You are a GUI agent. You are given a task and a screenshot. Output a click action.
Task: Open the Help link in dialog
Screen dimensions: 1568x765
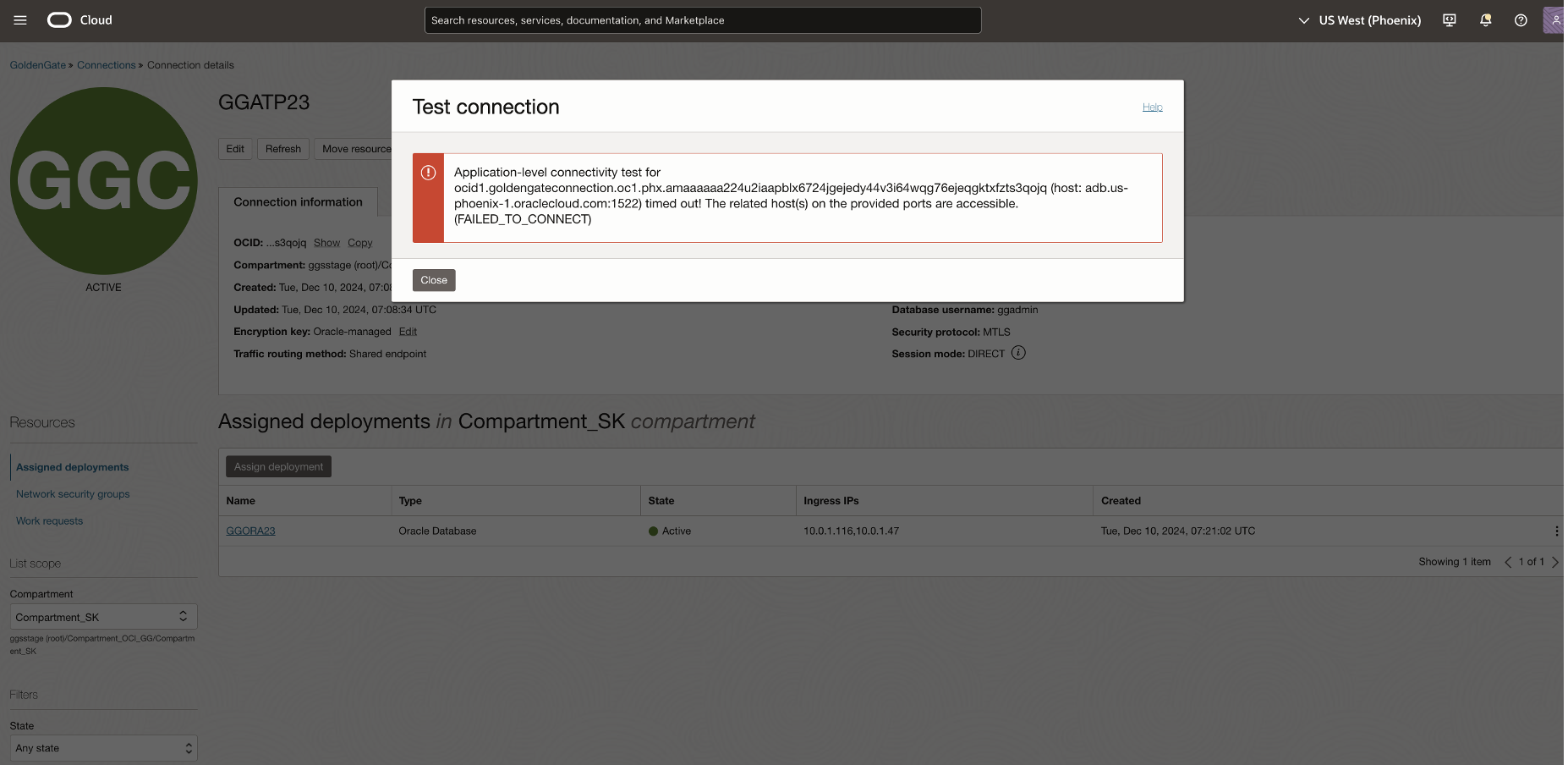(x=1153, y=107)
